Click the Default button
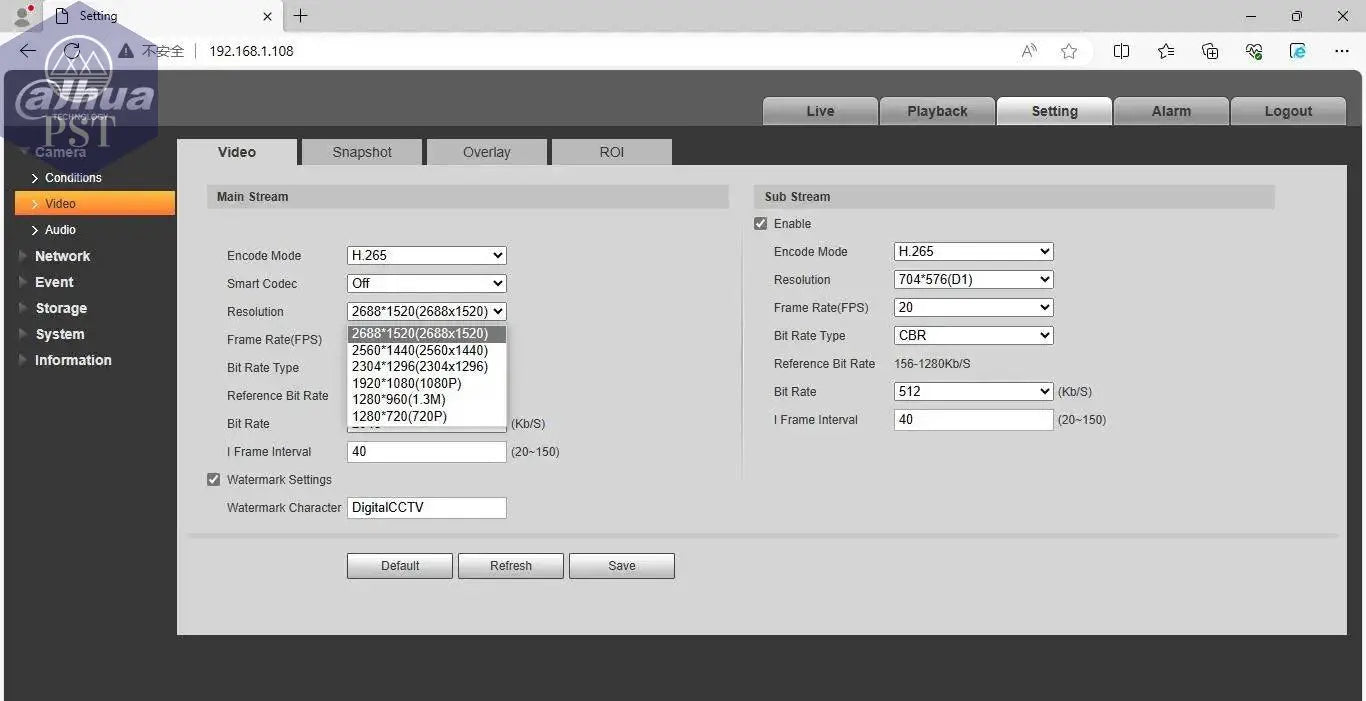This screenshot has width=1366, height=701. coord(400,566)
